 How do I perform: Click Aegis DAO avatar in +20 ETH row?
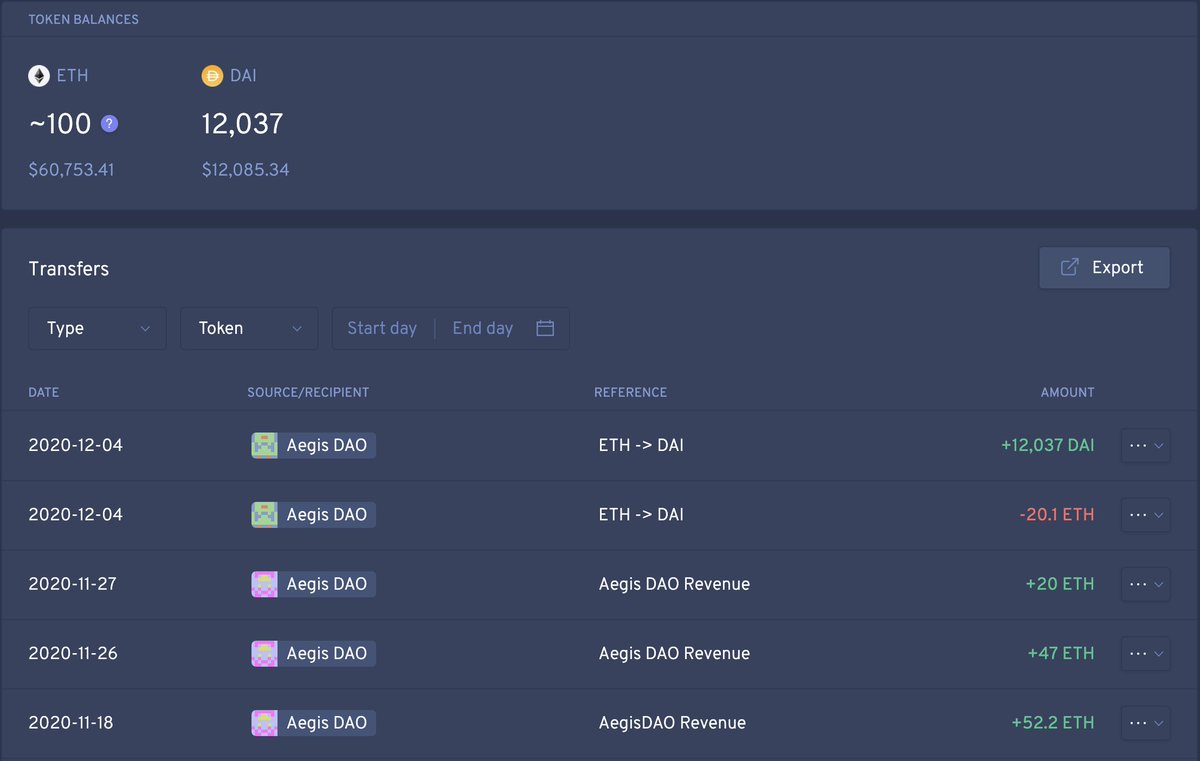coord(264,584)
